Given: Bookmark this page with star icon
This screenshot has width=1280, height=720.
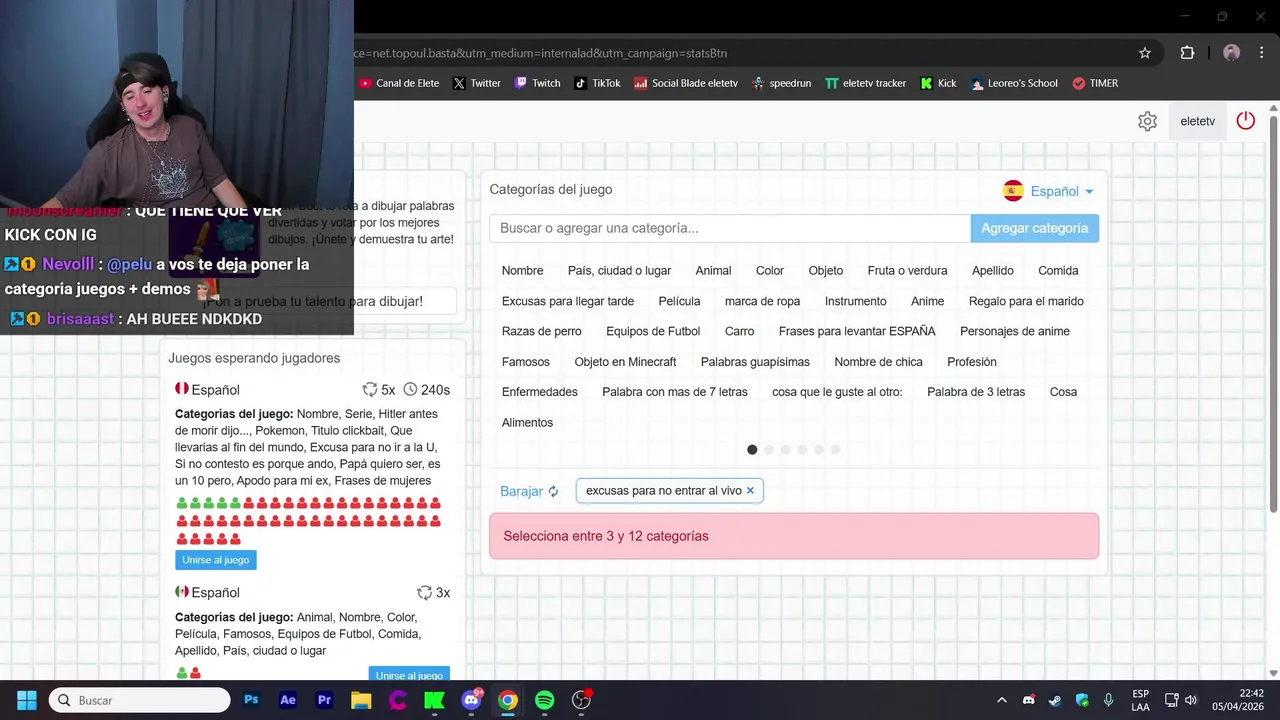Looking at the screenshot, I should pyautogui.click(x=1145, y=53).
